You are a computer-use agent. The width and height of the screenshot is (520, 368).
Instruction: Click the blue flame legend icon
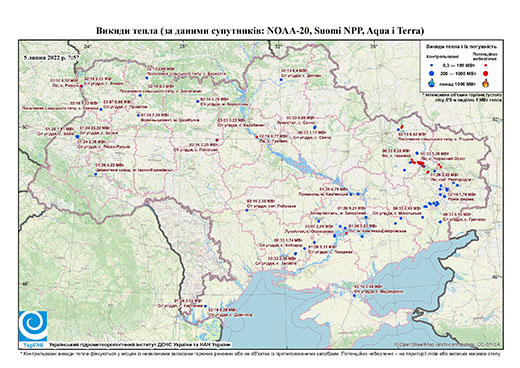(x=431, y=83)
